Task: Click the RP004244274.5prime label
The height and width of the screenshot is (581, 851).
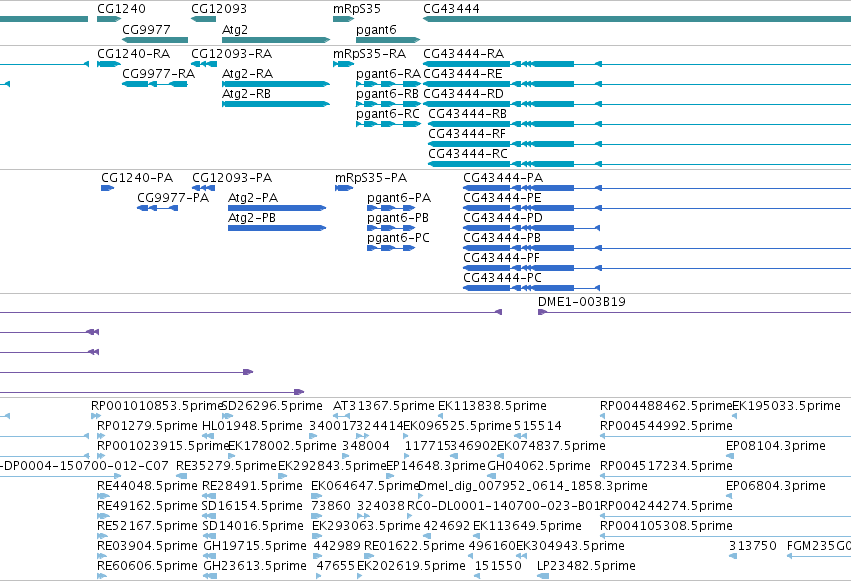Action: coord(666,506)
